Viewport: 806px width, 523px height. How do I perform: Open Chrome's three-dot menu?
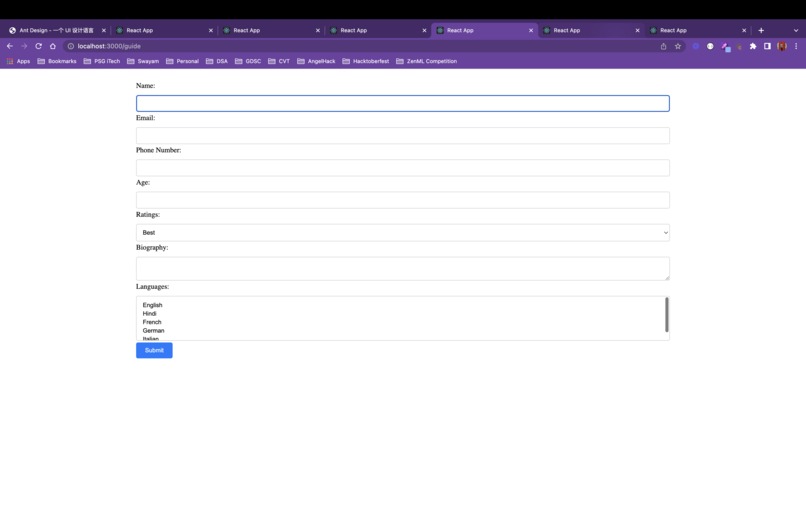pyautogui.click(x=796, y=46)
